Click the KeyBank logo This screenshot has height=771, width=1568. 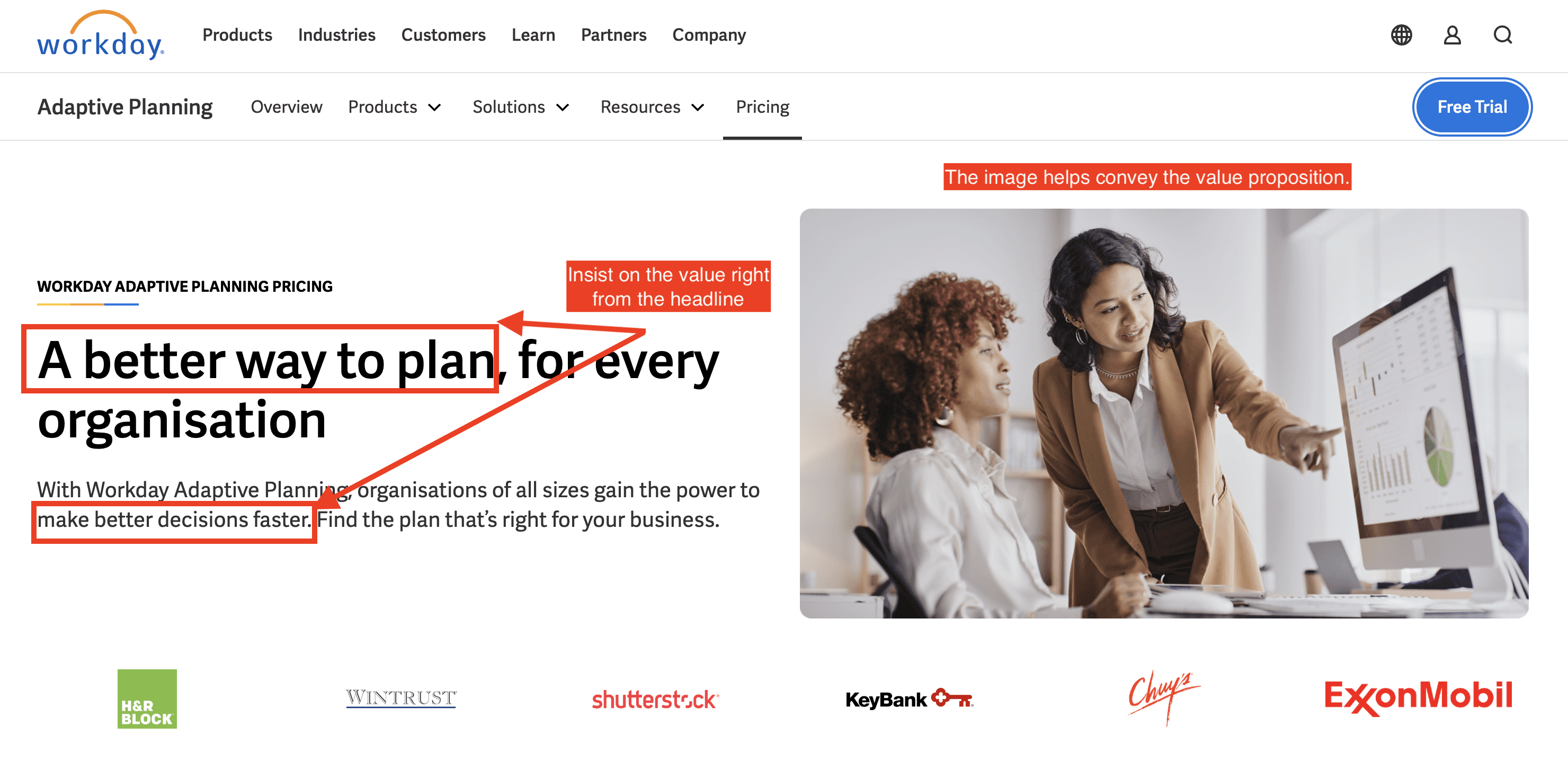click(910, 699)
